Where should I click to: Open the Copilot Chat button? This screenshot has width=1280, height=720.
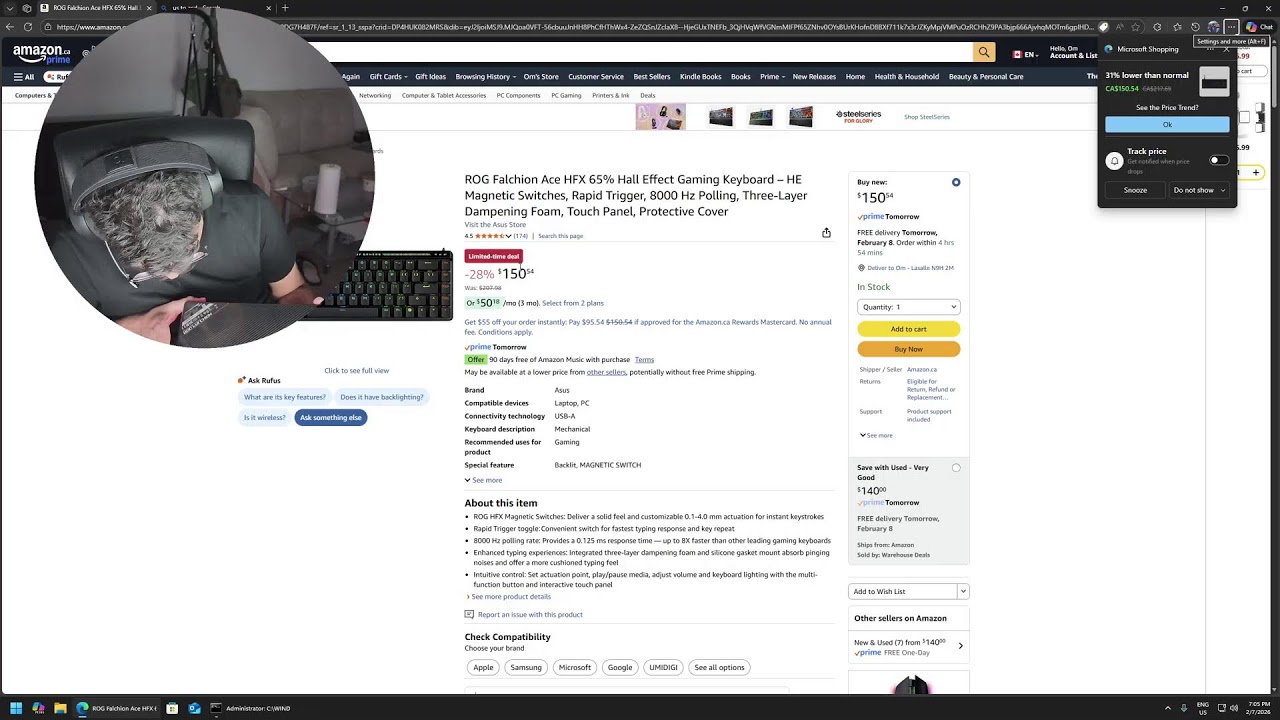(1259, 27)
